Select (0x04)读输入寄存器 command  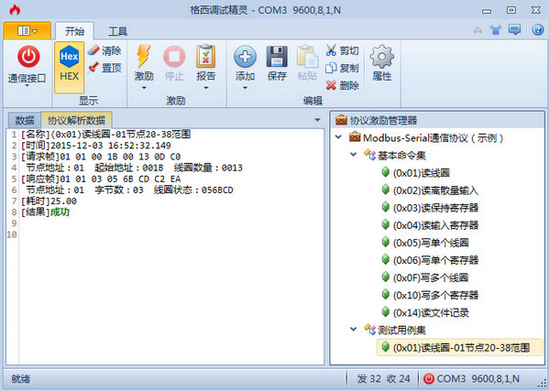[x=435, y=225]
